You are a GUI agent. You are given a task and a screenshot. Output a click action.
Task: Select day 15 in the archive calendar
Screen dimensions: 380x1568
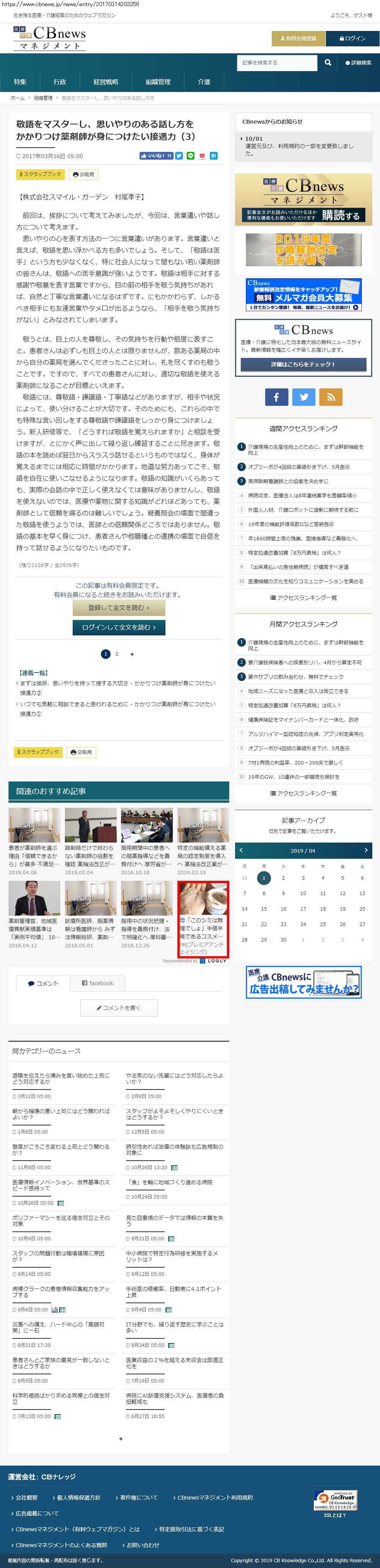click(264, 909)
